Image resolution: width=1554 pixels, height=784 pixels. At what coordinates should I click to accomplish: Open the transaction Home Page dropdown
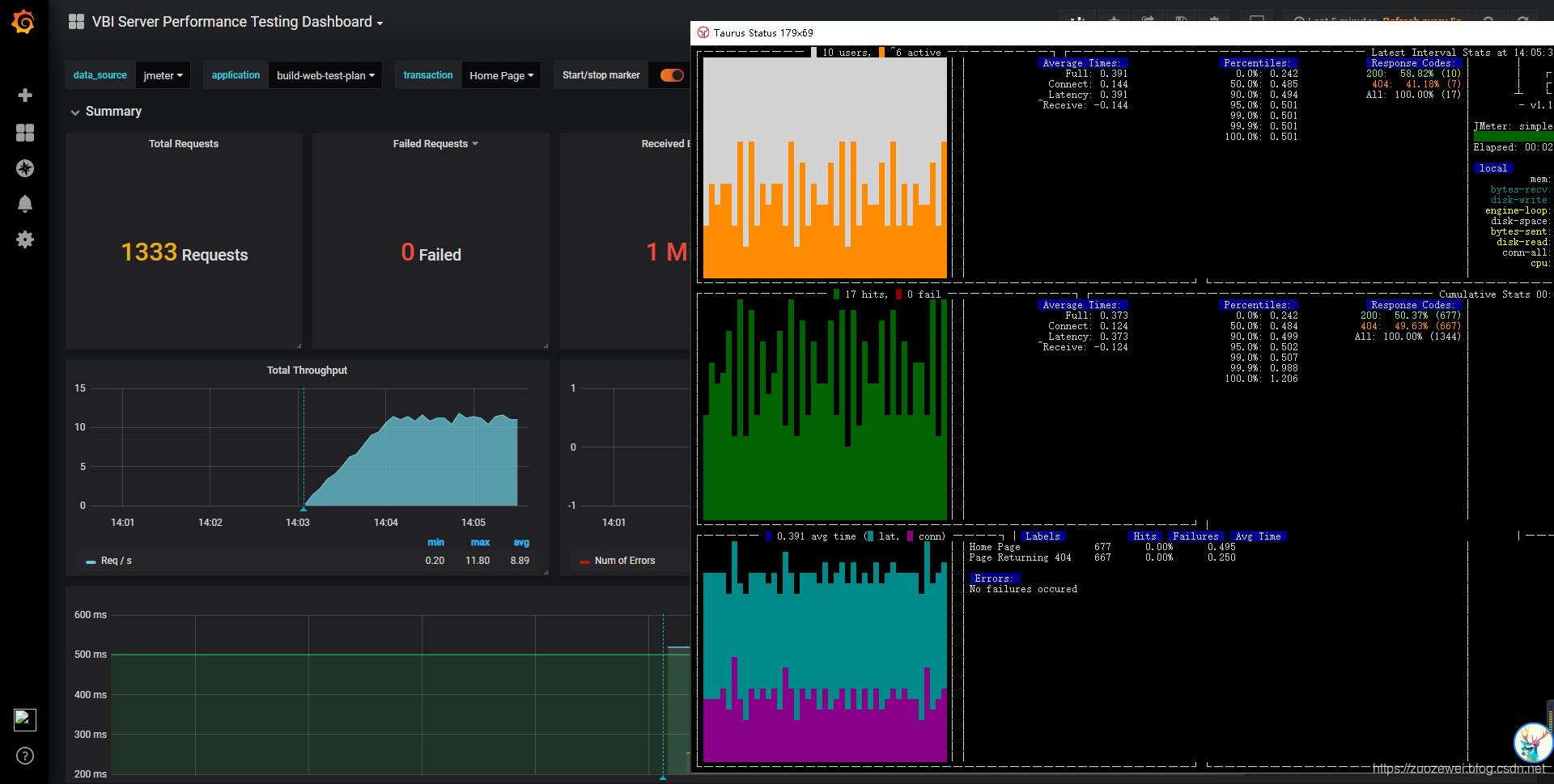(501, 75)
